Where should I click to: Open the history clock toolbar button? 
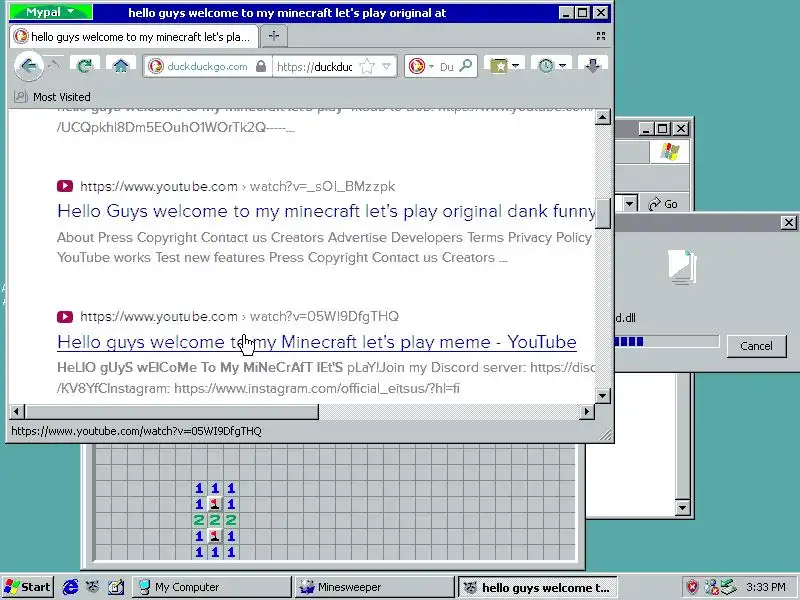(x=545, y=66)
